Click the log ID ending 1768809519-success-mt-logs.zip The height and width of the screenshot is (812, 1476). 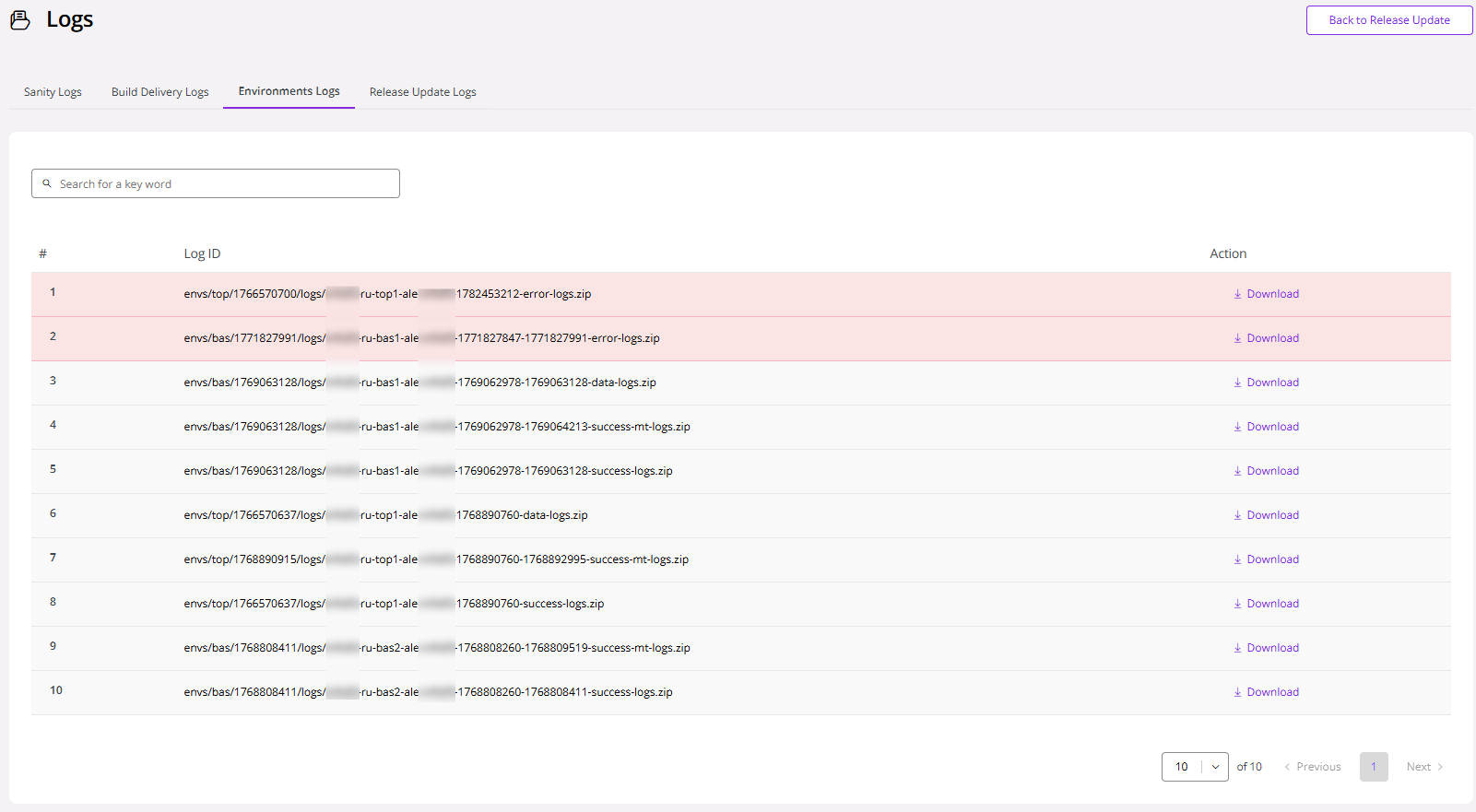(437, 648)
